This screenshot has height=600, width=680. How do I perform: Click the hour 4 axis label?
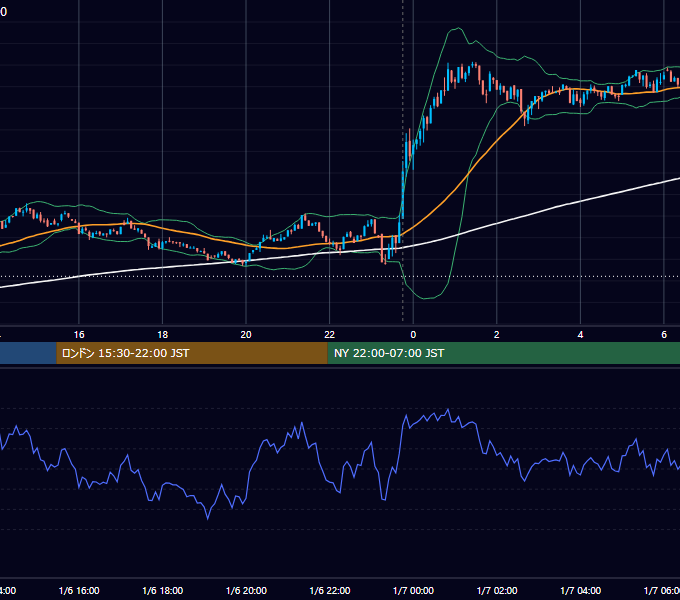pyautogui.click(x=580, y=335)
